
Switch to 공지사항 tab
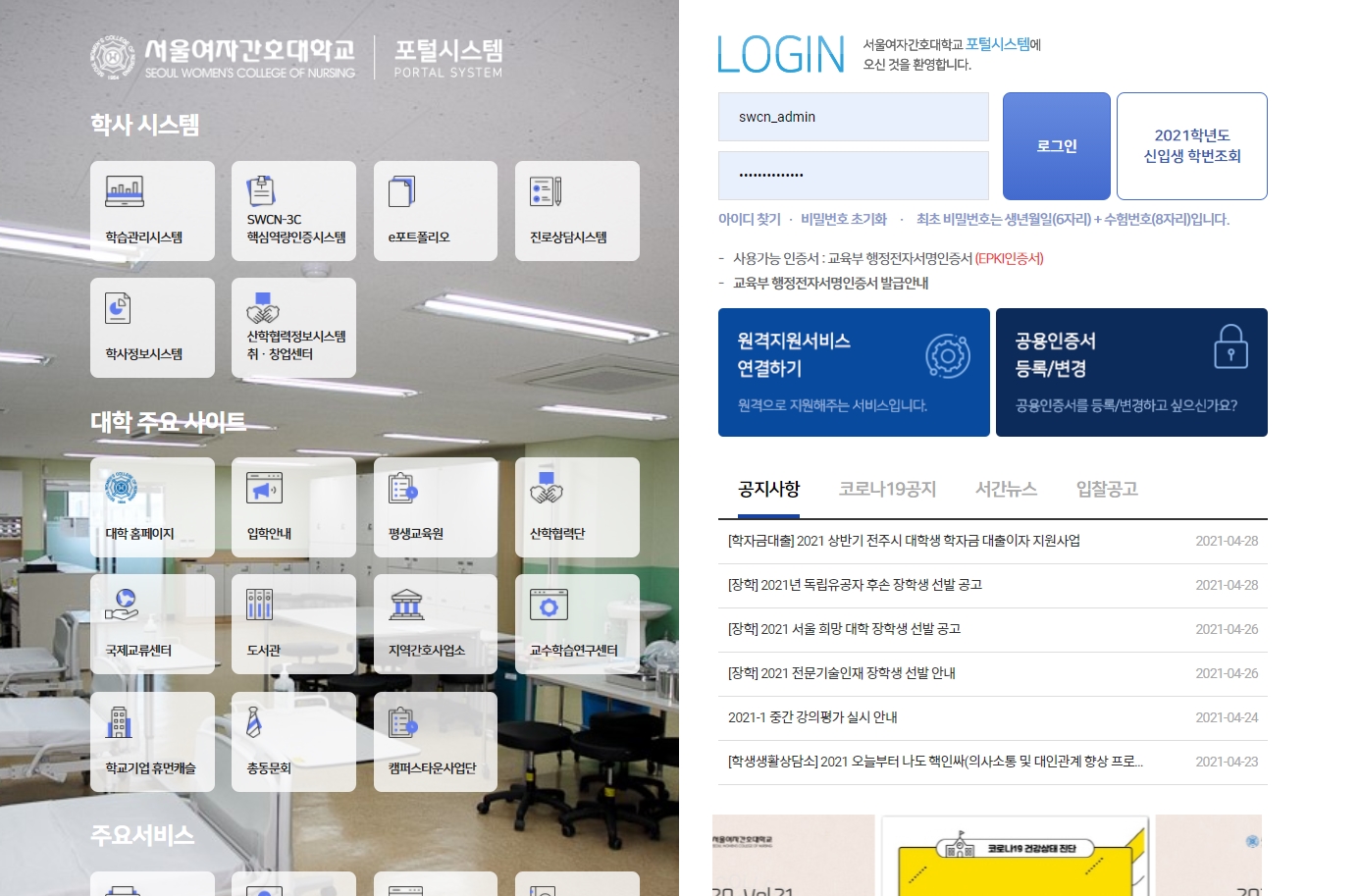(x=769, y=489)
